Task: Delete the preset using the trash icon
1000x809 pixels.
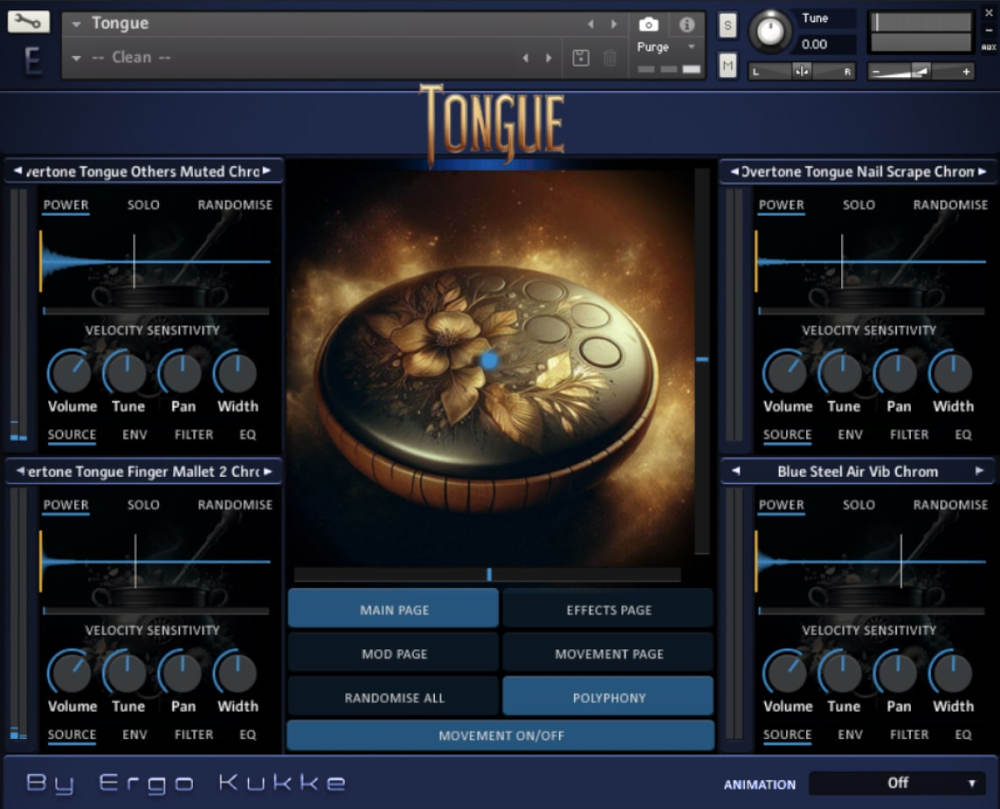Action: tap(611, 58)
